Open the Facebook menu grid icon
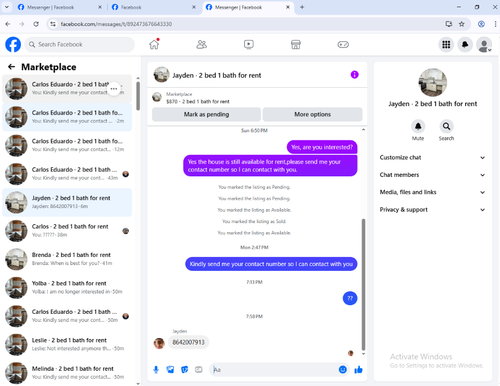Viewport: 500px width, 386px height. 446,44
